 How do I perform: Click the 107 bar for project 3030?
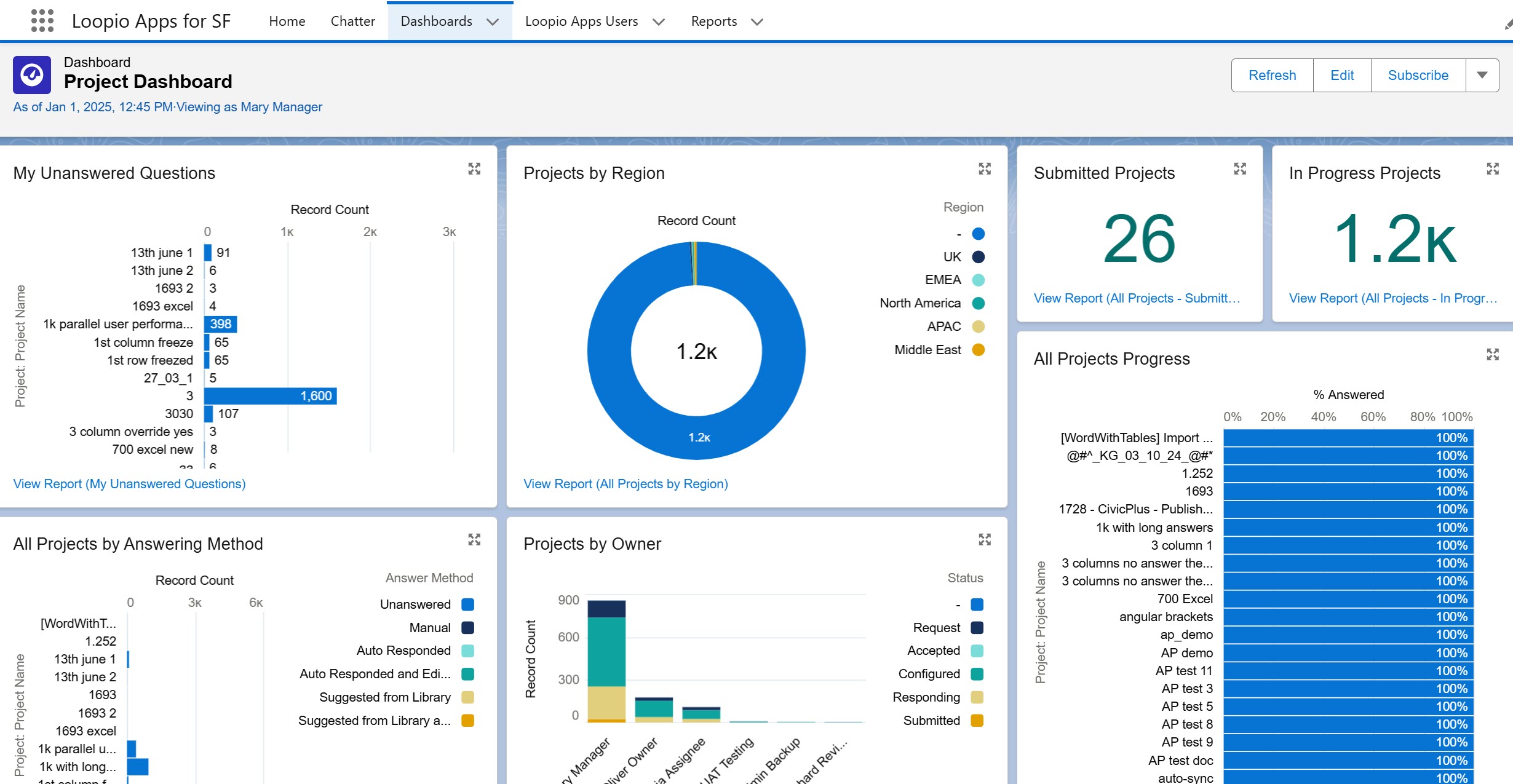point(208,414)
